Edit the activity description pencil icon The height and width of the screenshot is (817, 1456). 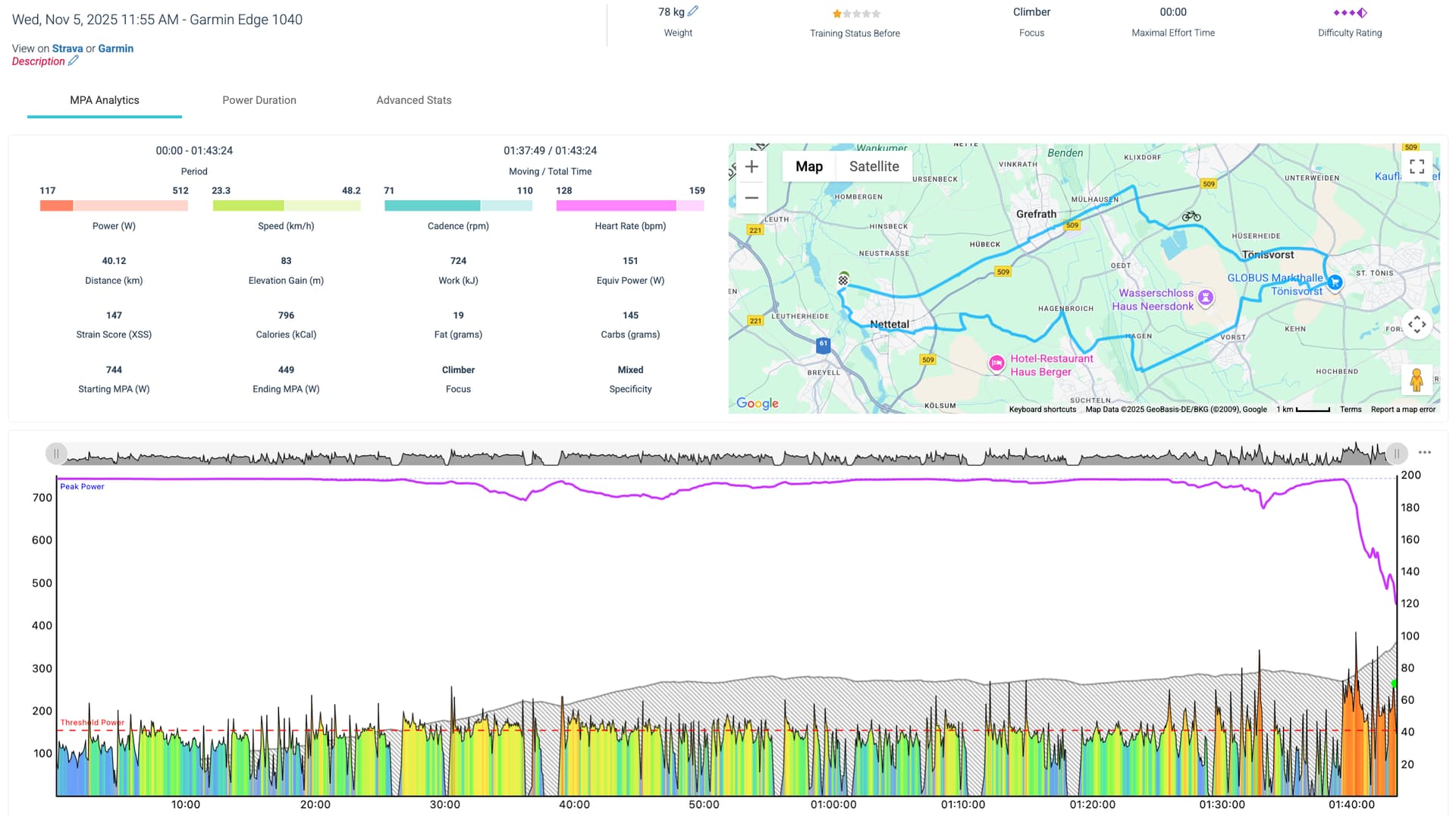coord(74,61)
